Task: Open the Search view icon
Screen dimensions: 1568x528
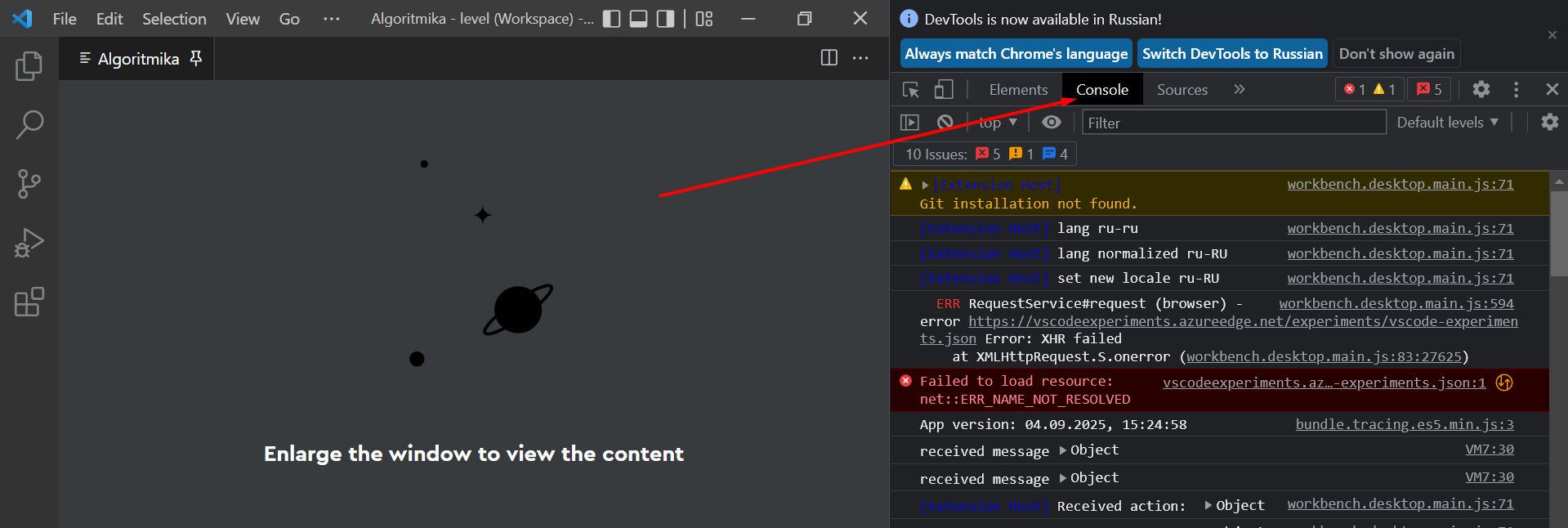Action: (x=29, y=125)
